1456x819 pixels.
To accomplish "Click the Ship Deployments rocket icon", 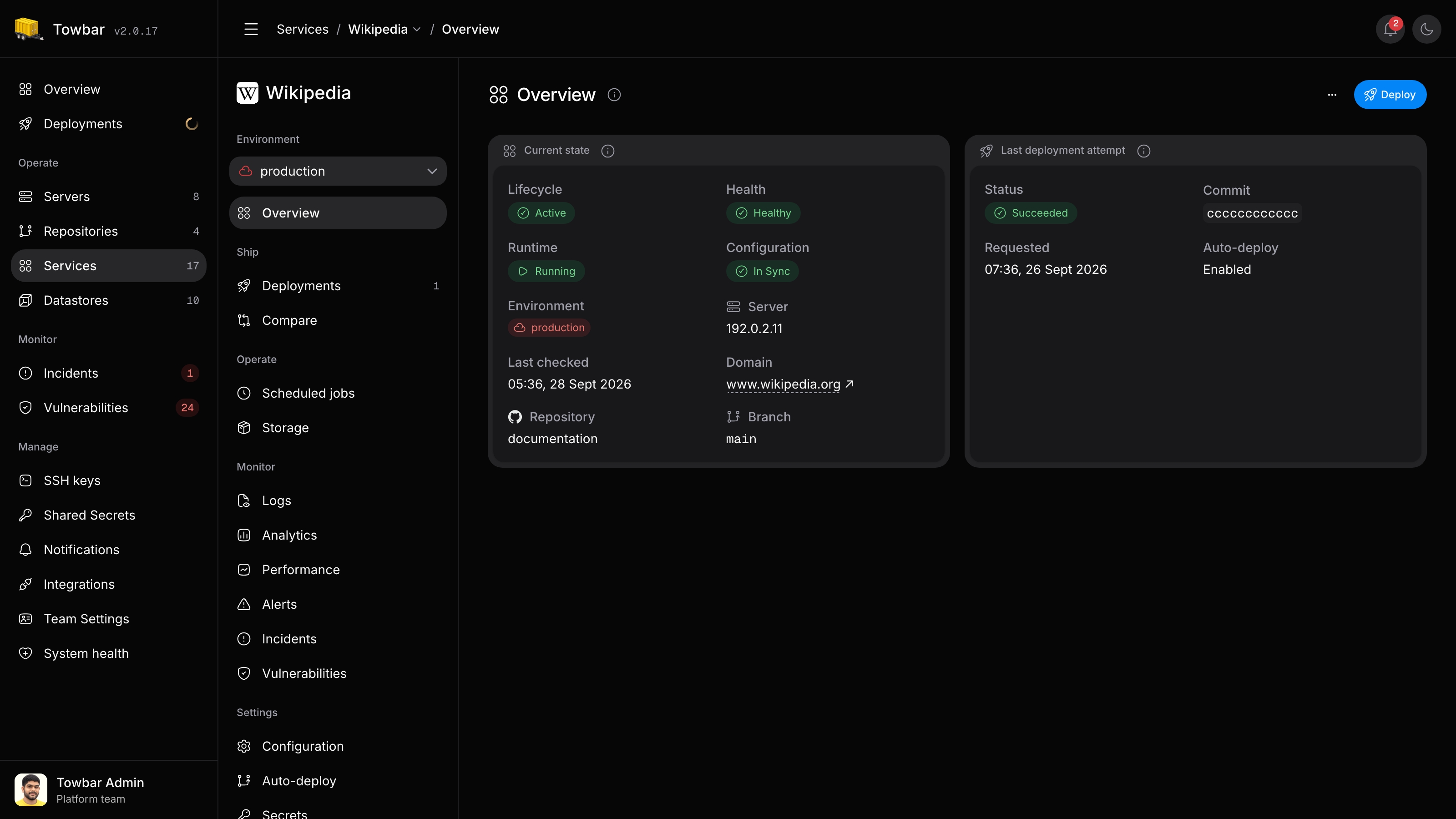I will tap(243, 286).
